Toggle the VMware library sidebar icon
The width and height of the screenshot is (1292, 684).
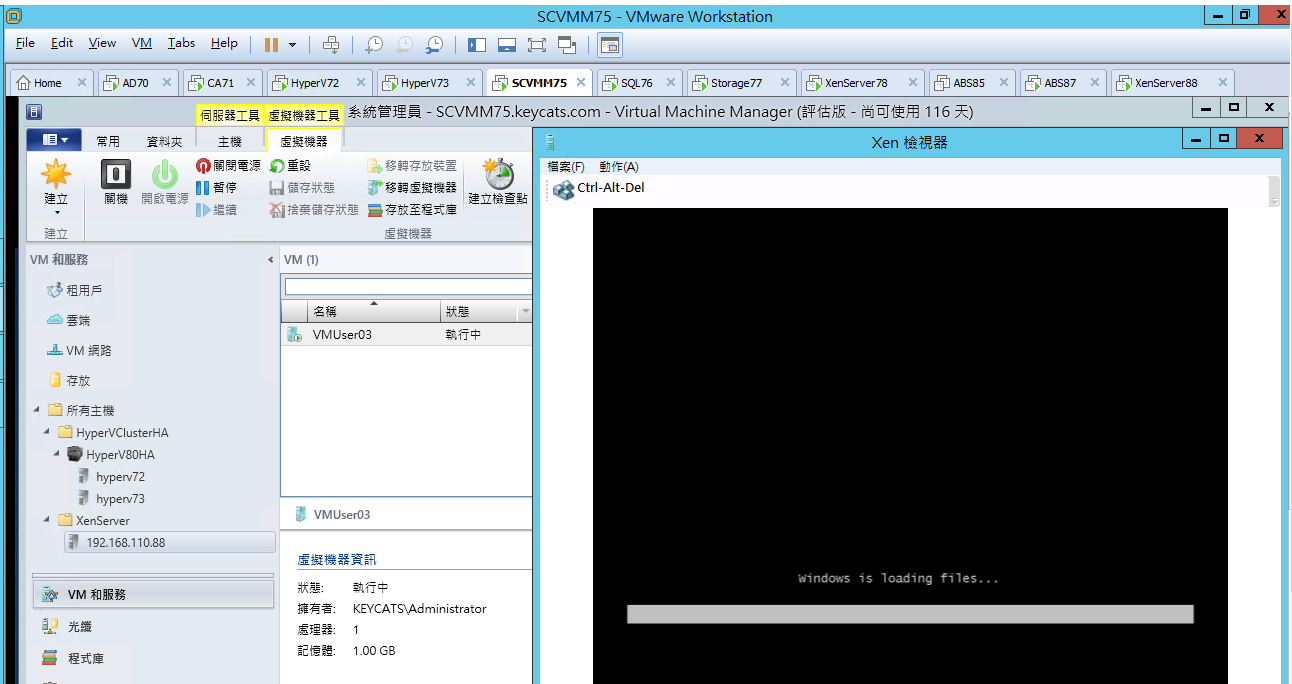pyautogui.click(x=477, y=44)
